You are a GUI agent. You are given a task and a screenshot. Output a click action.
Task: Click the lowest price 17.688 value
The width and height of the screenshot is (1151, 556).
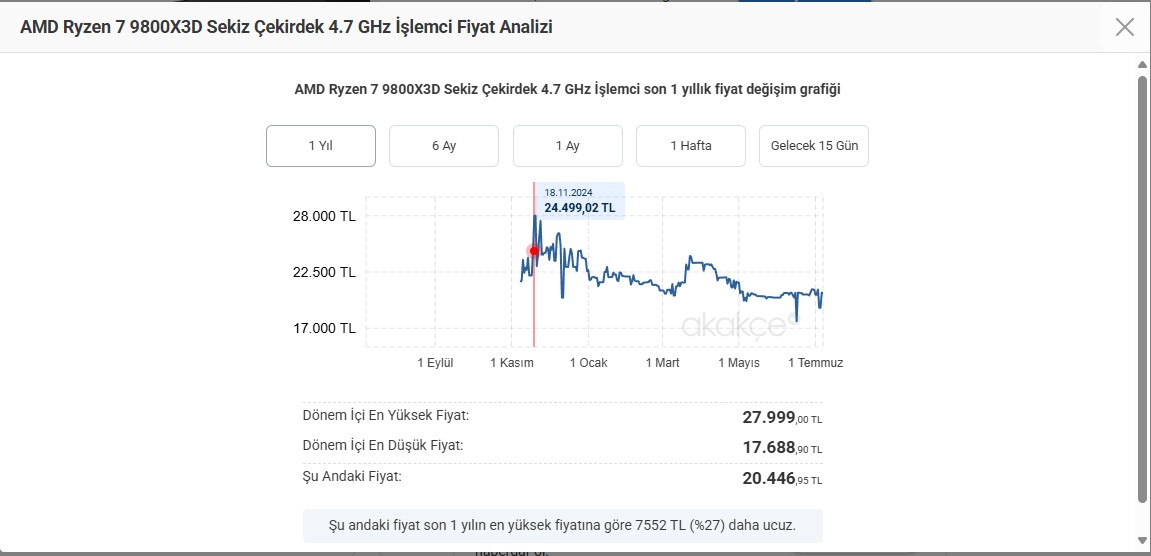tap(783, 448)
